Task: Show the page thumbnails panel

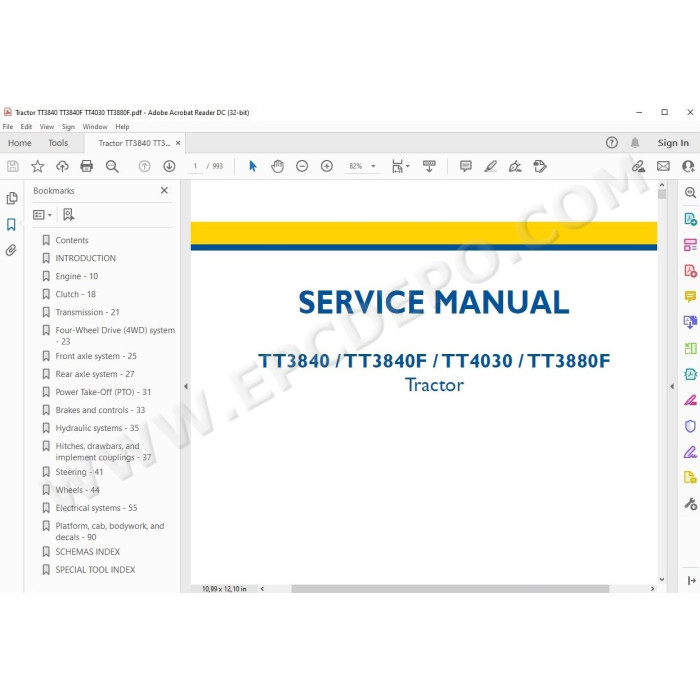Action: (x=12, y=198)
